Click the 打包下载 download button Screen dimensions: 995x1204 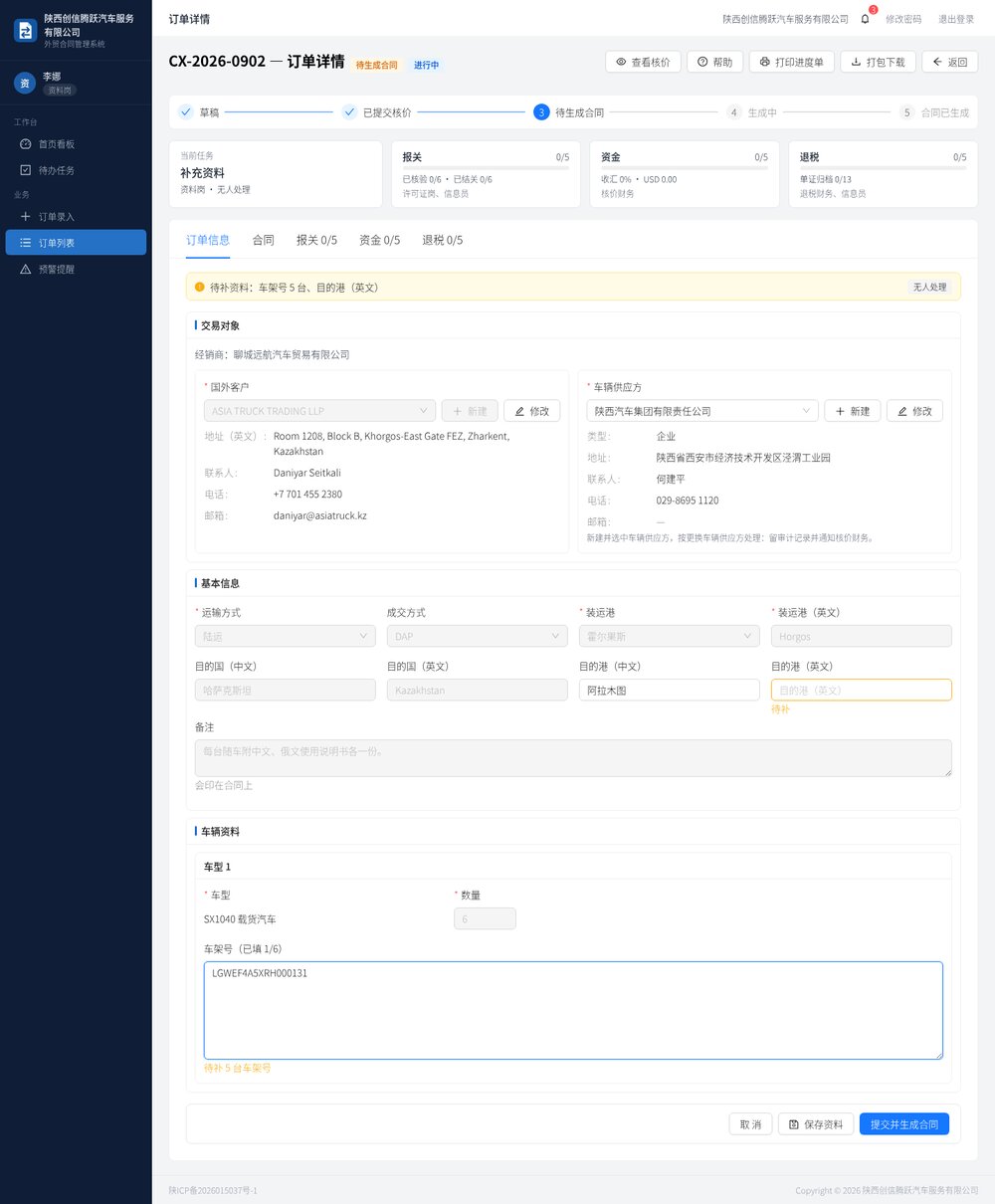coord(878,62)
